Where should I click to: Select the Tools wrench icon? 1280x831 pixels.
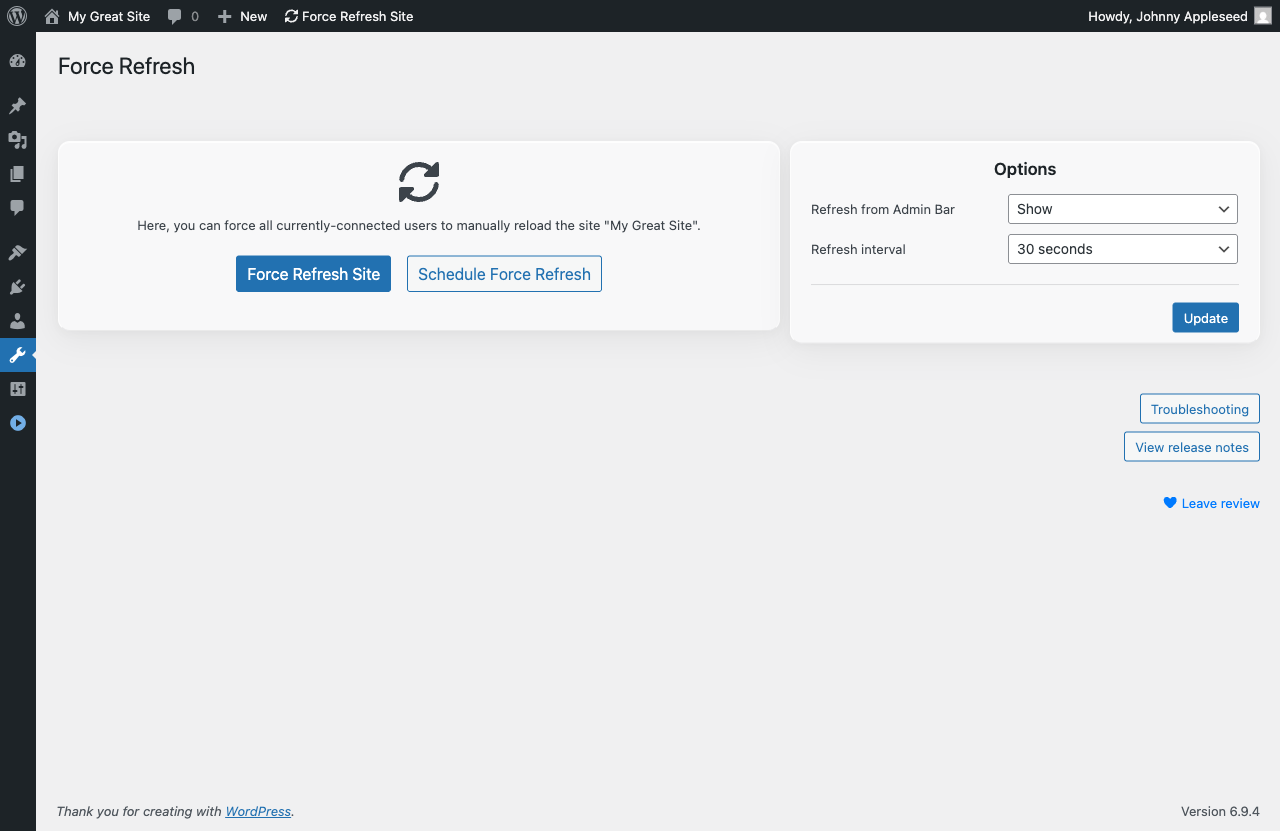[x=17, y=355]
